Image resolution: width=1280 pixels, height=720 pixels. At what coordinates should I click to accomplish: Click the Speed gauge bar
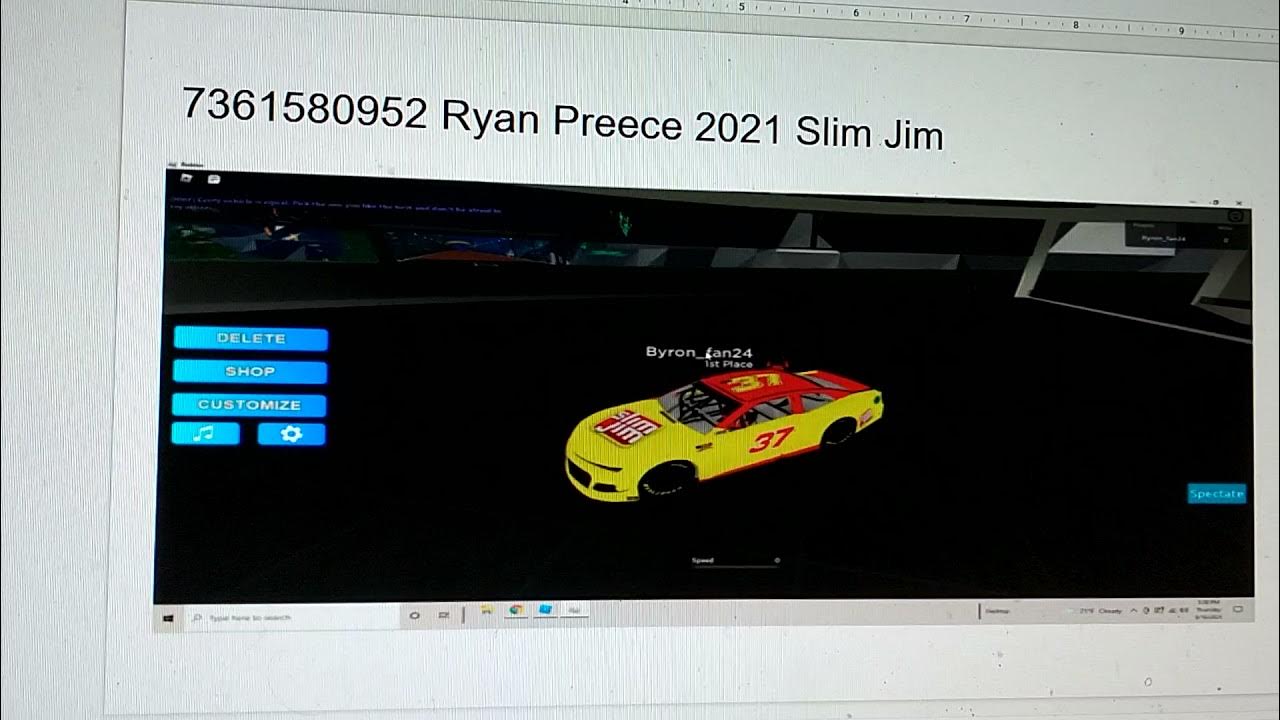[x=735, y=566]
